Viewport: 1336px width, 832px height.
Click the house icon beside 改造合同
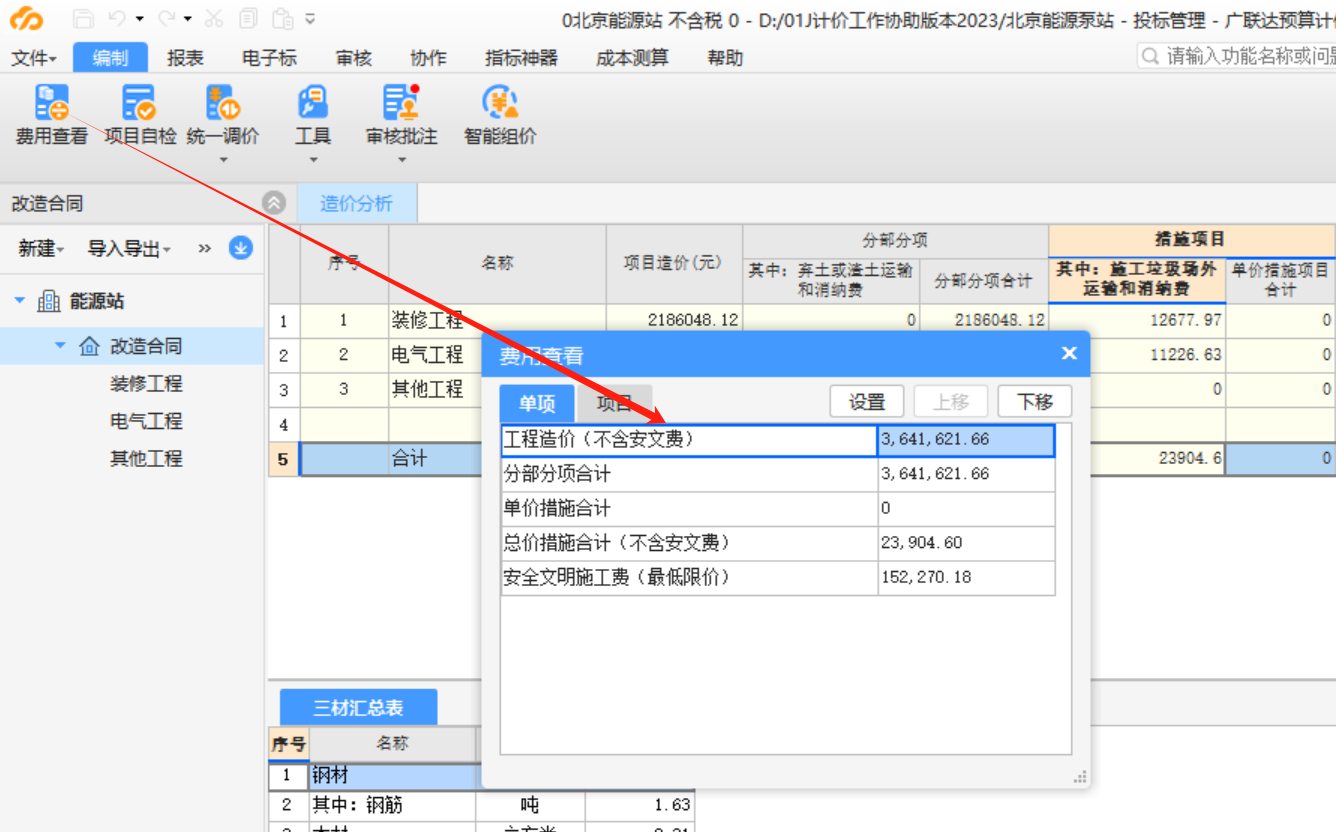click(x=89, y=346)
